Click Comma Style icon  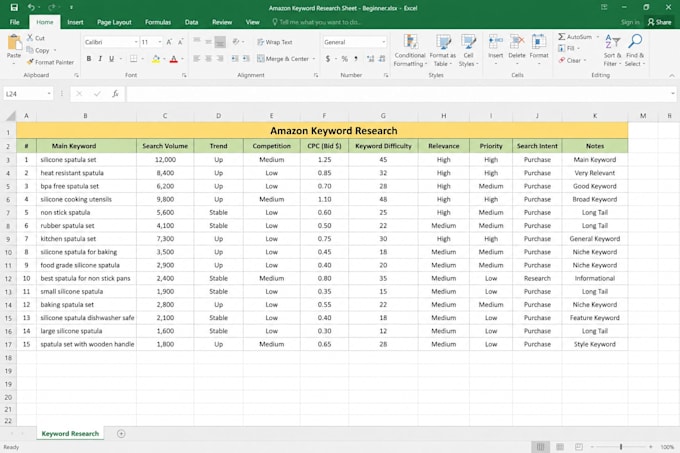click(x=356, y=59)
